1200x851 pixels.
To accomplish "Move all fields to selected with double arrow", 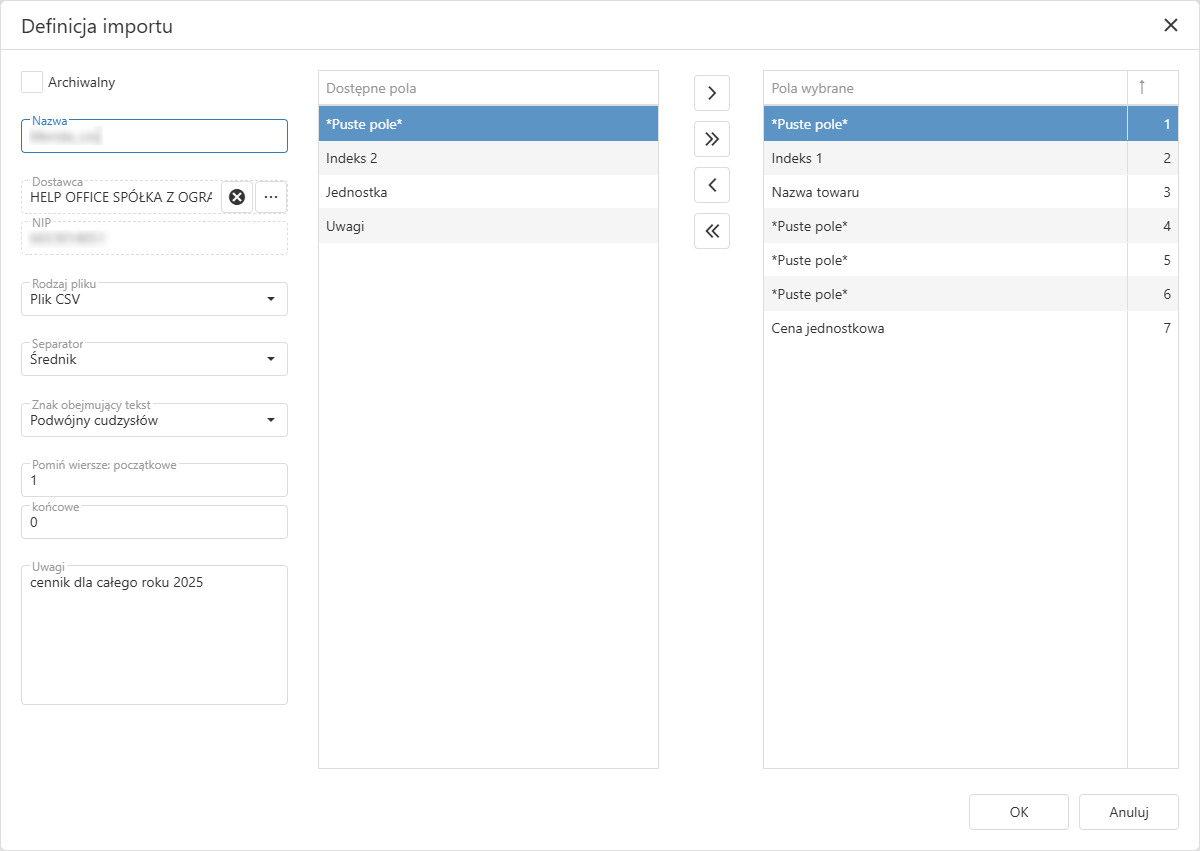I will pos(711,139).
